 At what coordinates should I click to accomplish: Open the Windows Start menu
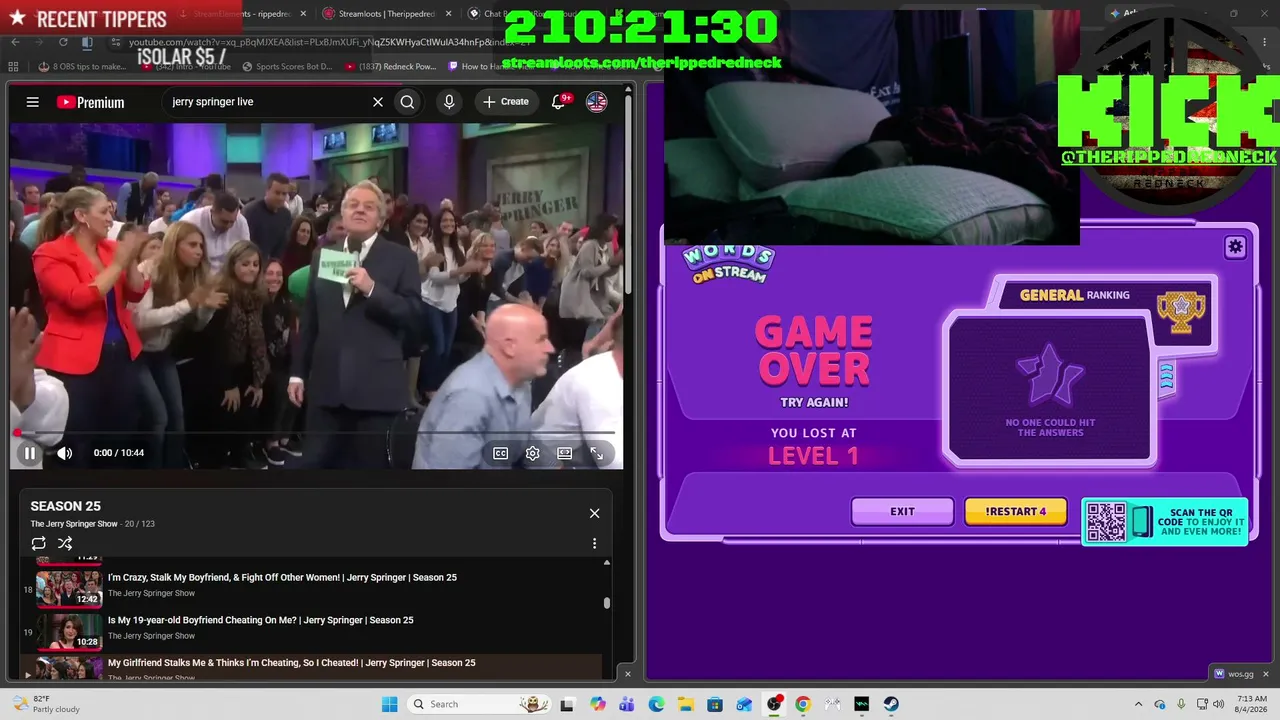click(x=390, y=704)
